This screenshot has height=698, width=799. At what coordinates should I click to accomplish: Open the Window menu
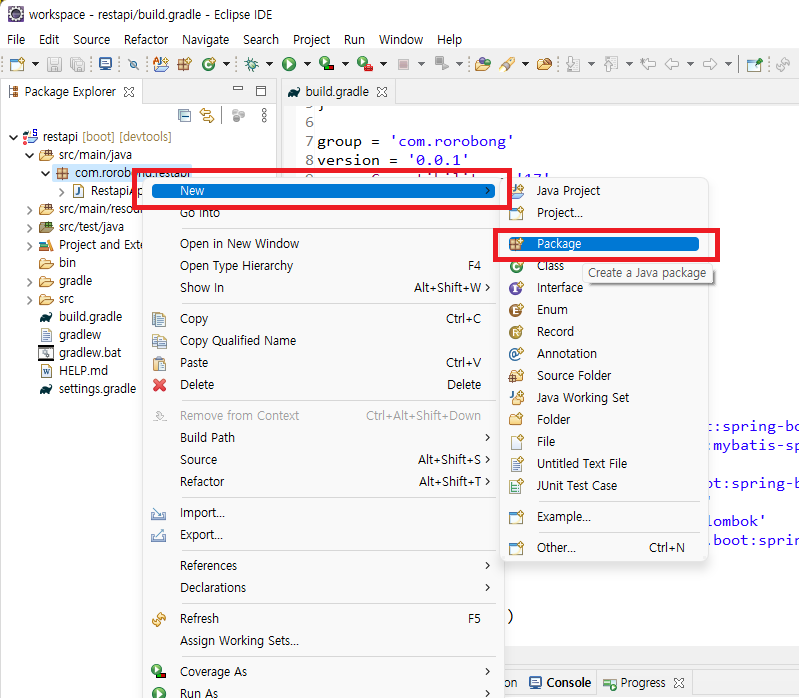pos(401,39)
